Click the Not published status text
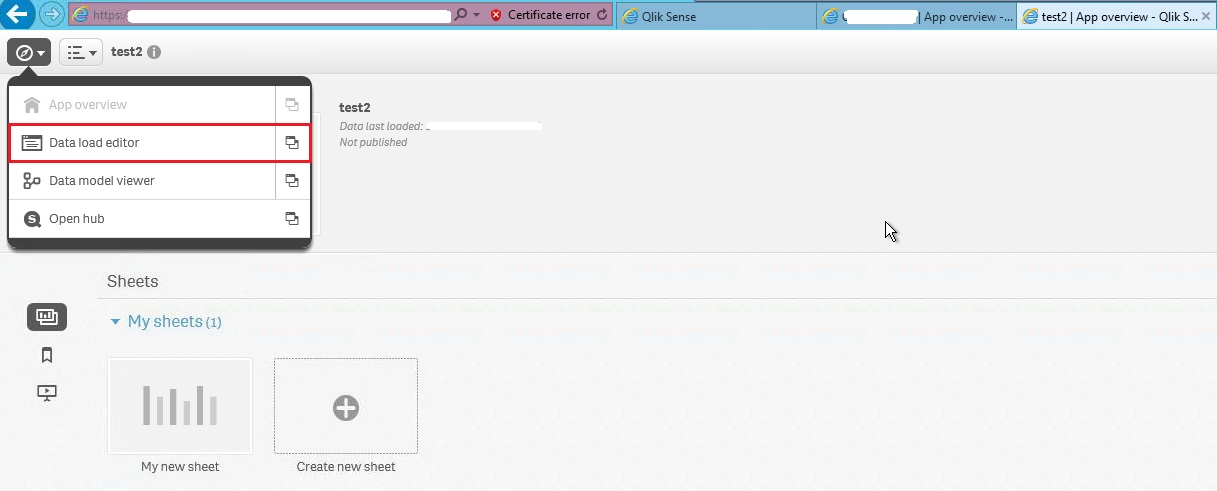The height and width of the screenshot is (491, 1217). 373,143
